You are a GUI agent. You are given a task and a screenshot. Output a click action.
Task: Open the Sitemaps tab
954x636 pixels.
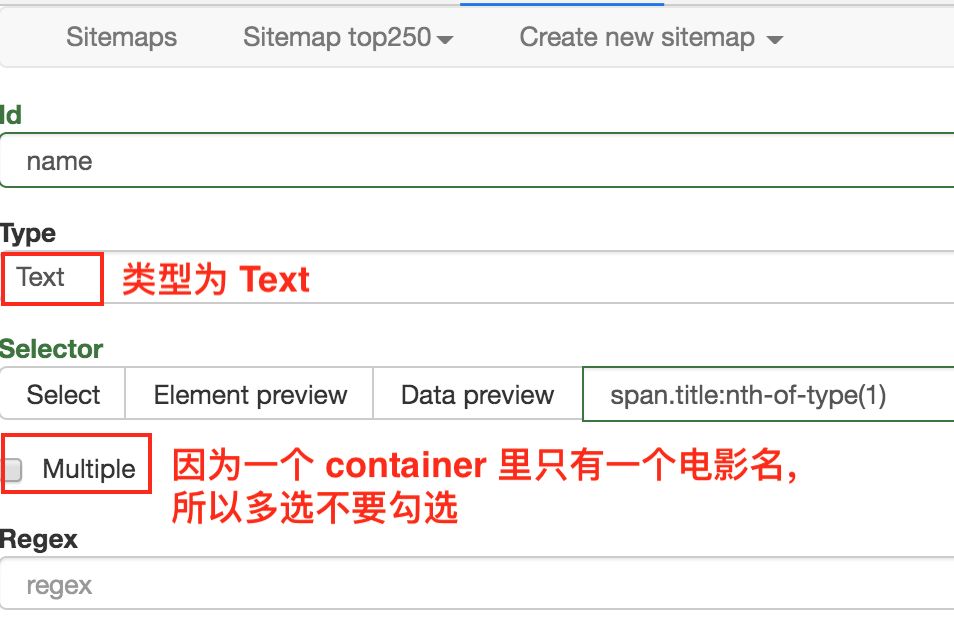(x=122, y=37)
